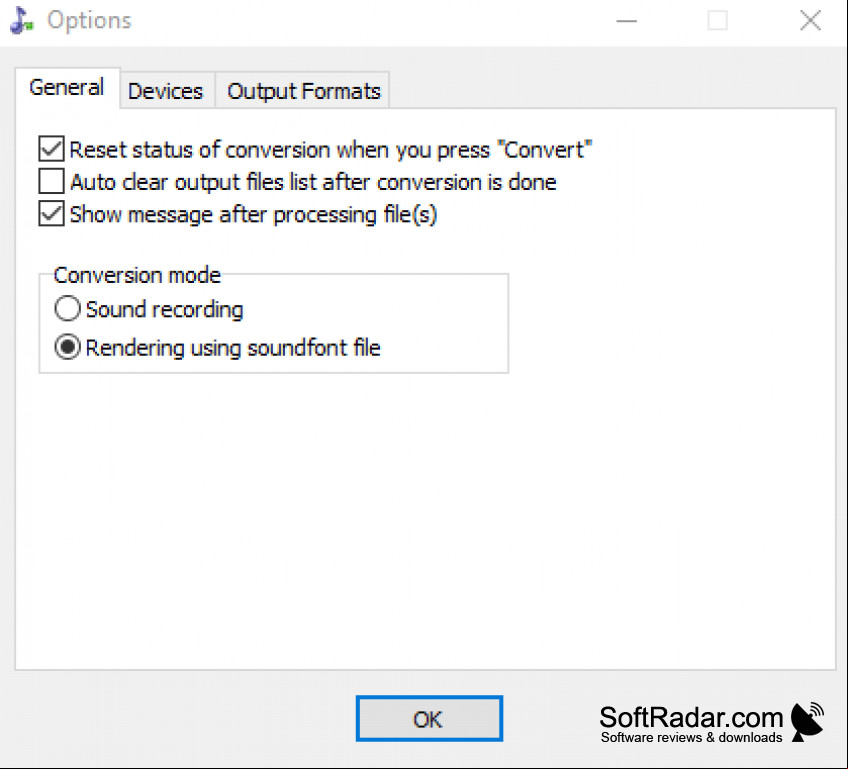Open the Devices tab
Viewport: 848px width, 769px height.
click(x=167, y=91)
